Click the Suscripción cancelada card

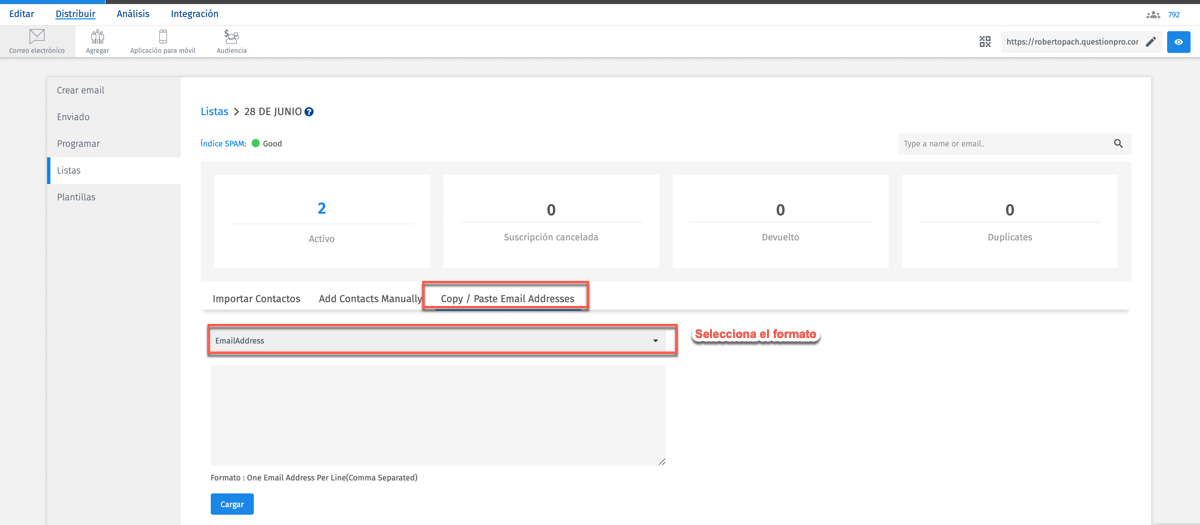tap(551, 221)
